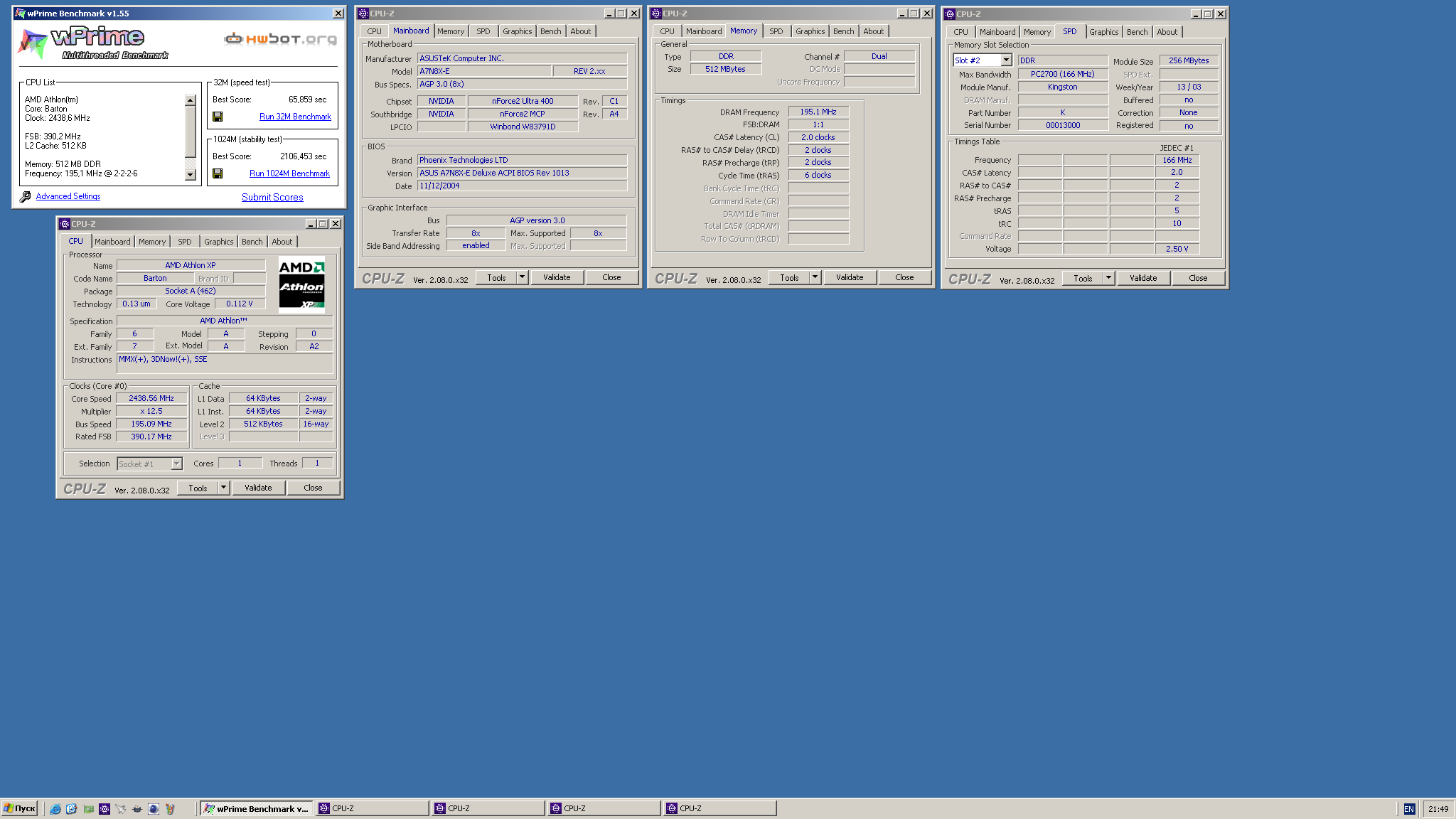Switch to CPU tab in the Mainboard CPU-Z window
This screenshot has height=819, width=1456.
coord(374,31)
